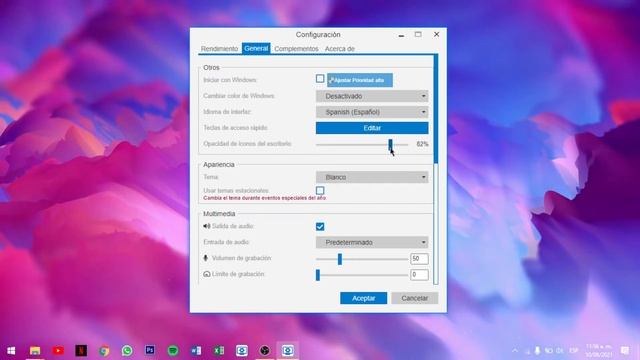This screenshot has width=640, height=360.
Task: Click the icon beside Límite de grabación
Action: pos(207,274)
